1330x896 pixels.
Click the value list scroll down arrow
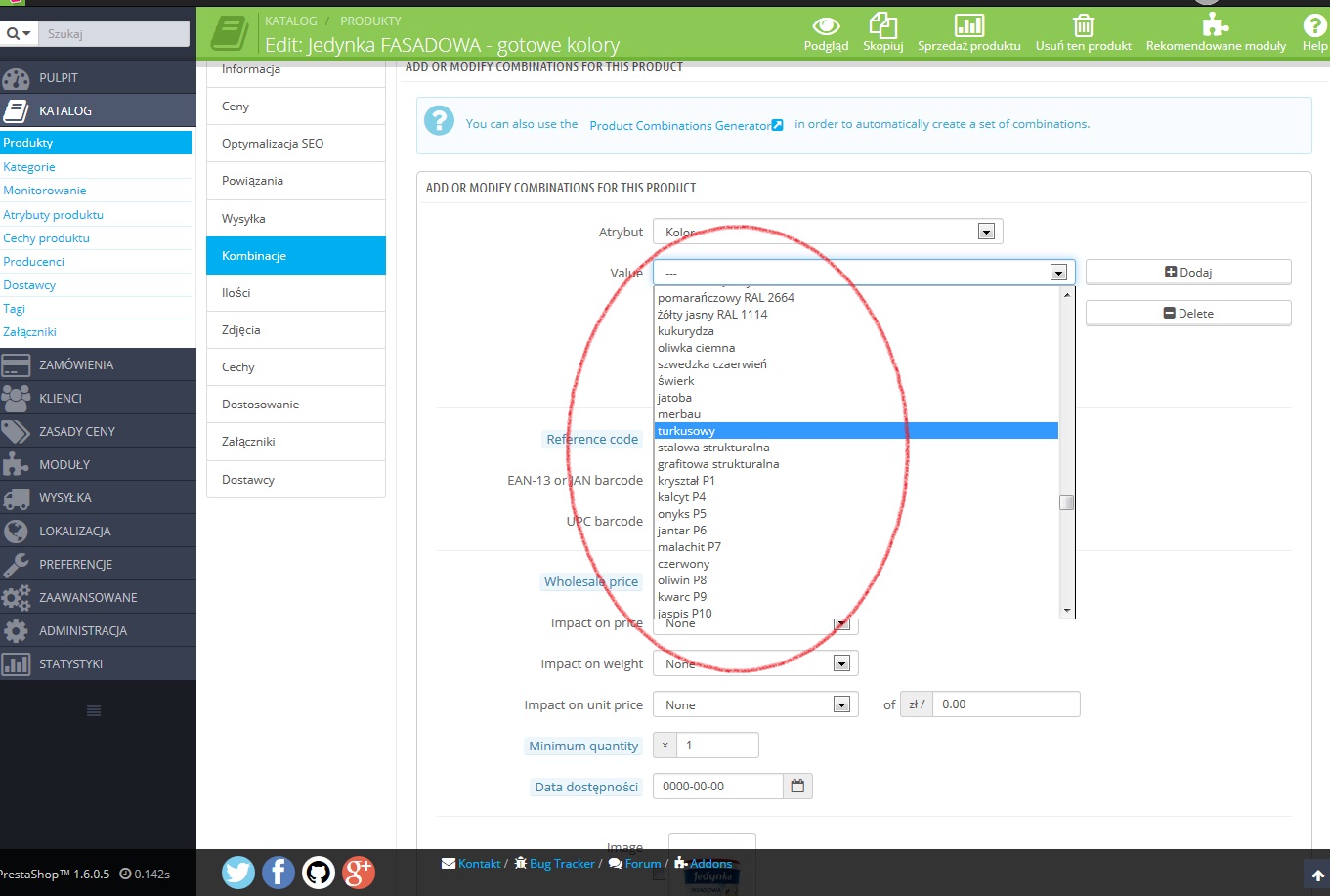click(1067, 611)
